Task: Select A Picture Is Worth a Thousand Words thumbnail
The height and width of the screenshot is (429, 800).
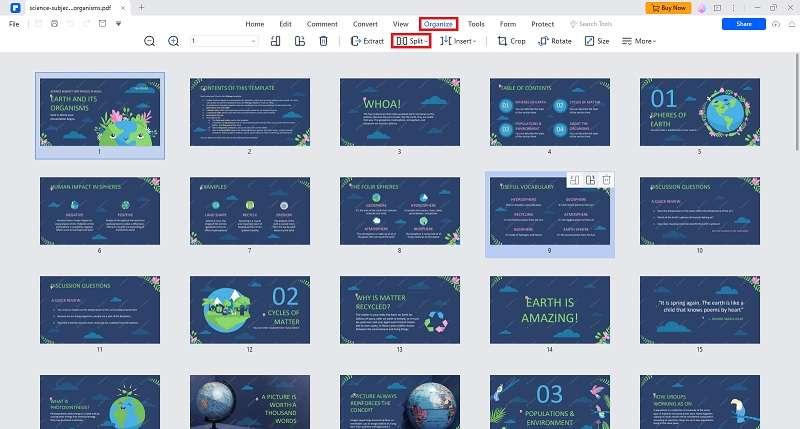Action: (x=250, y=402)
